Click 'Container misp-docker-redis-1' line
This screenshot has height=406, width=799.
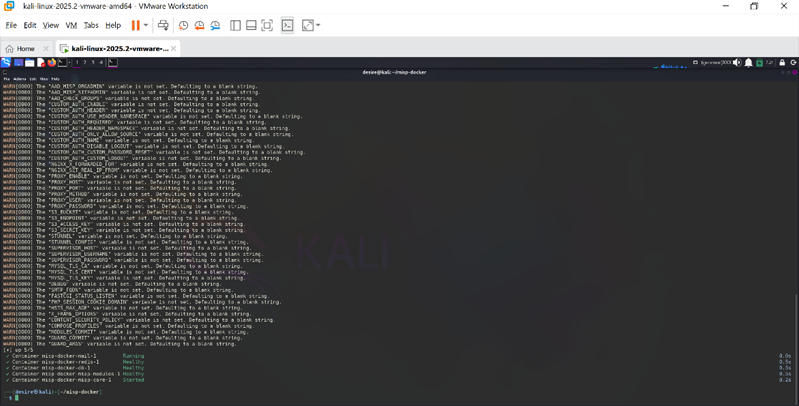tap(56, 362)
